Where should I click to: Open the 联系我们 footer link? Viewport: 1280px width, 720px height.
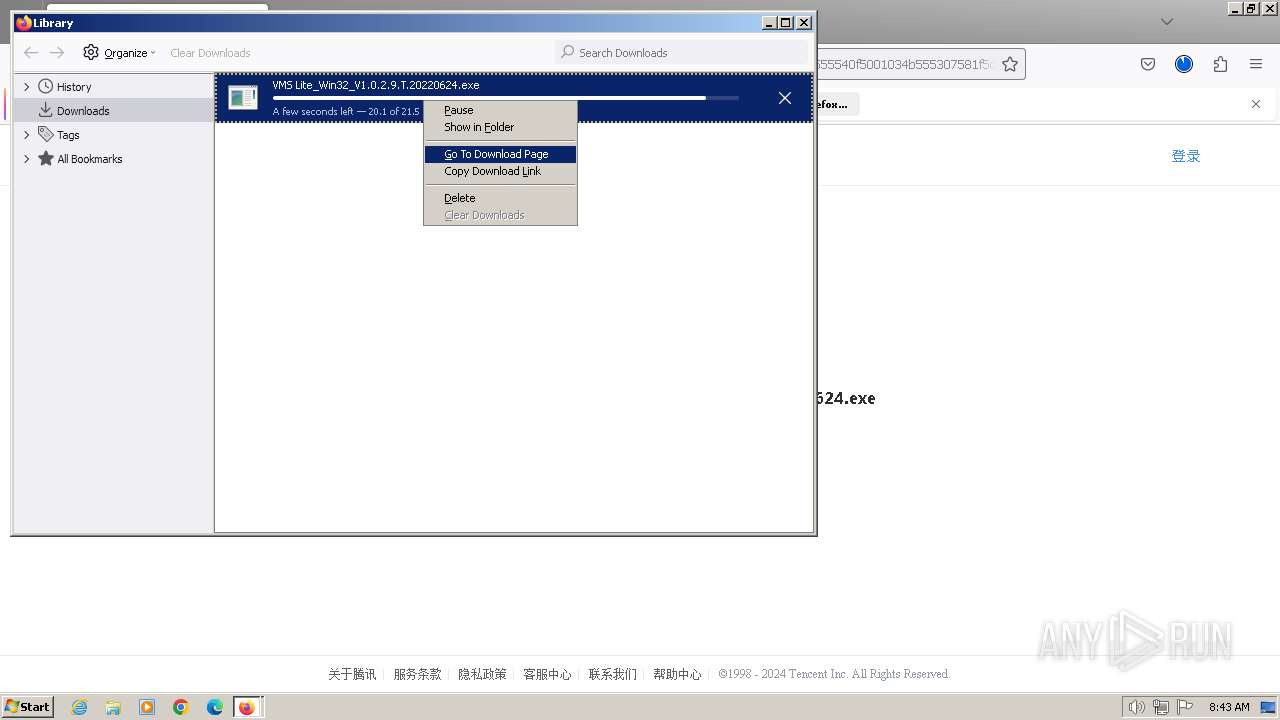tap(612, 674)
